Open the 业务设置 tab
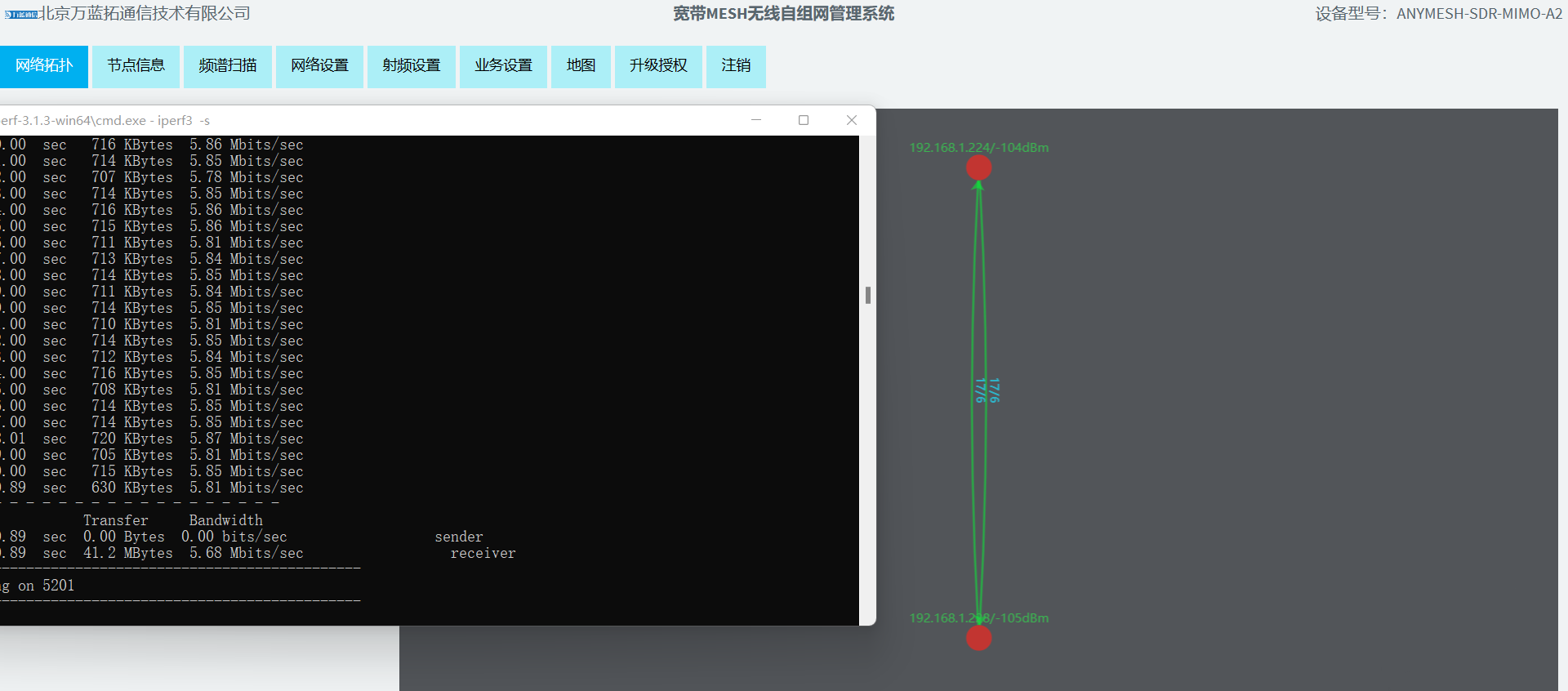 [503, 66]
